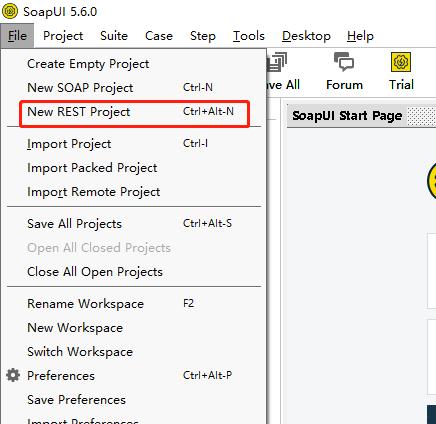Click the Save All disk icon
Viewport: 436px width, 424px height.
click(x=276, y=62)
